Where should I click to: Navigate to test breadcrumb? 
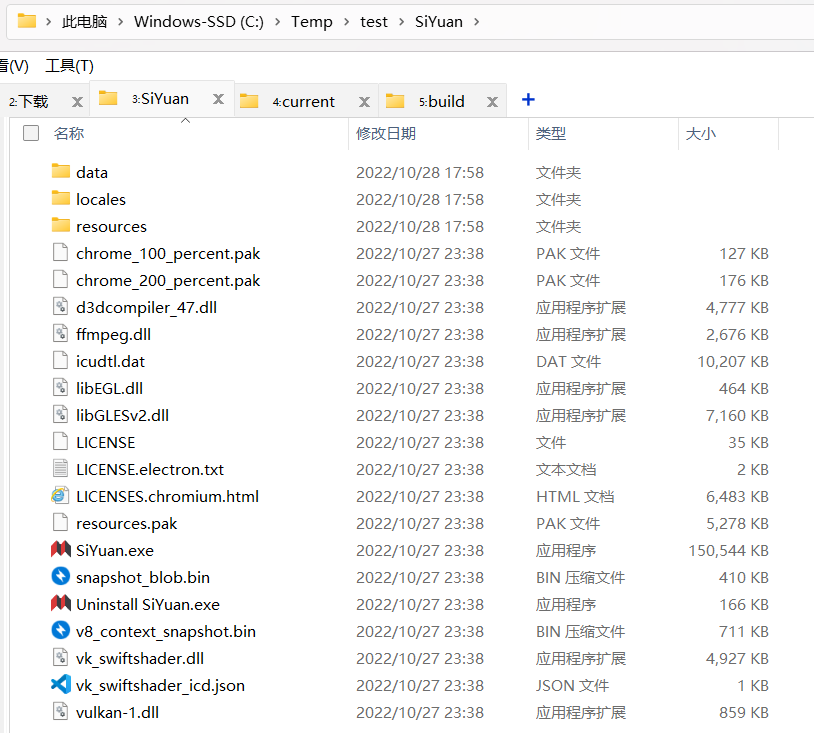pos(374,22)
